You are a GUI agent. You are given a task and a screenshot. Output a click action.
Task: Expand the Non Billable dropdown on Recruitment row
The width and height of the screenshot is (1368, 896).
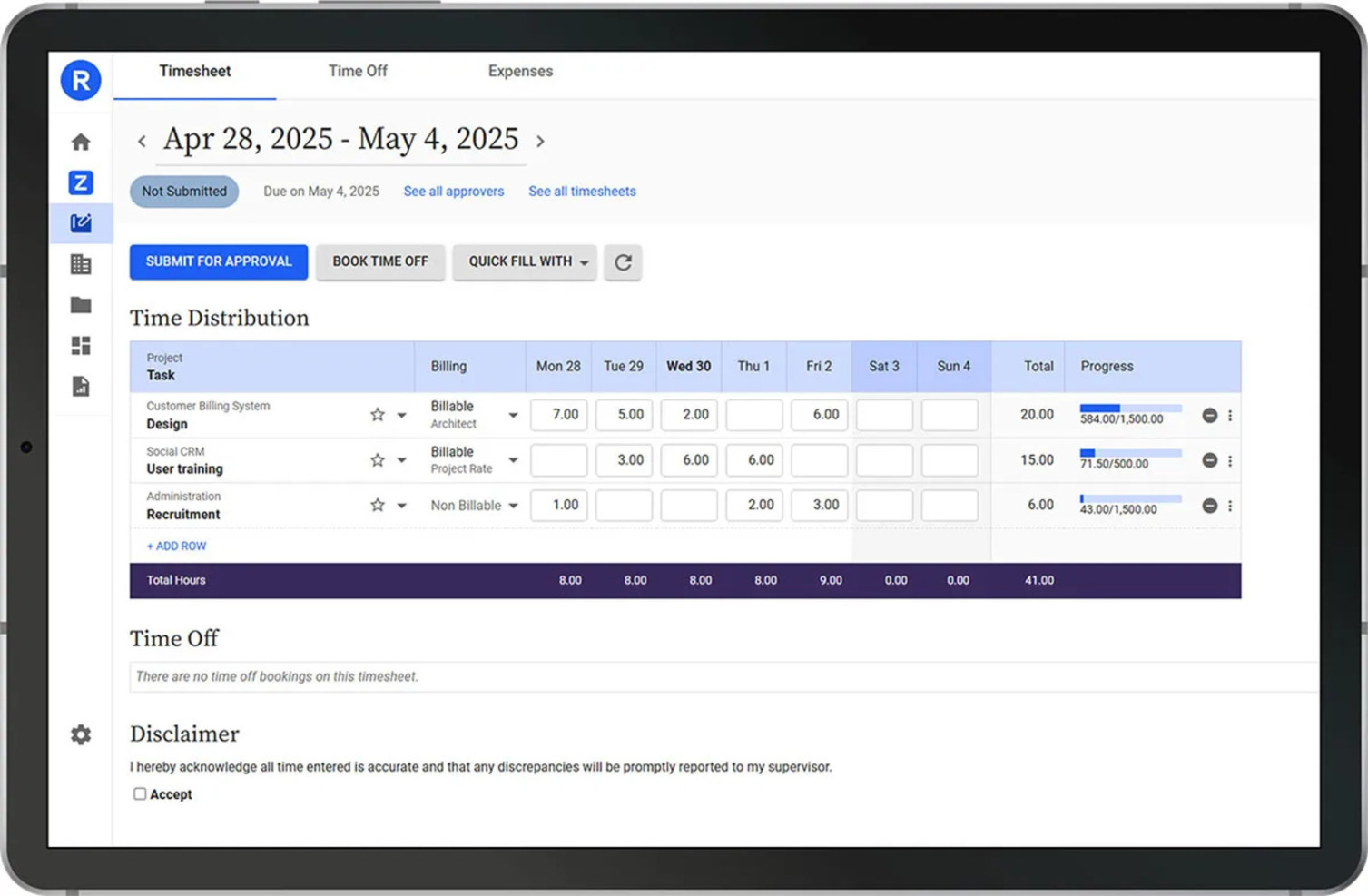pos(513,506)
